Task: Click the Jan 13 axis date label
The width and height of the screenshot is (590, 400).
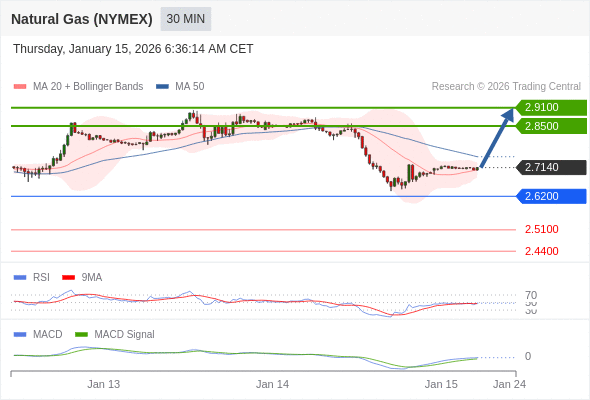Action: click(x=103, y=384)
